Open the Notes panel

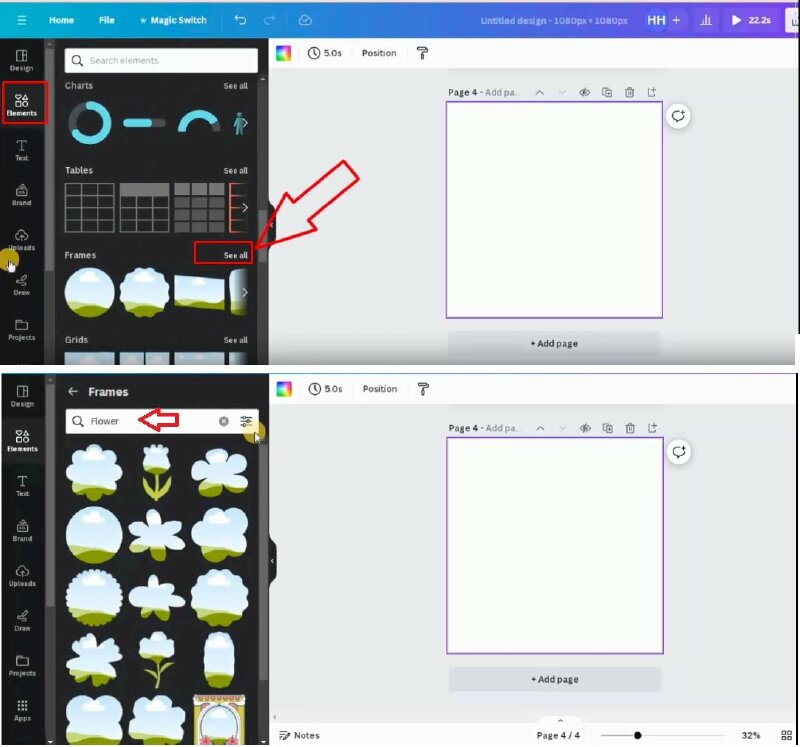[x=300, y=735]
